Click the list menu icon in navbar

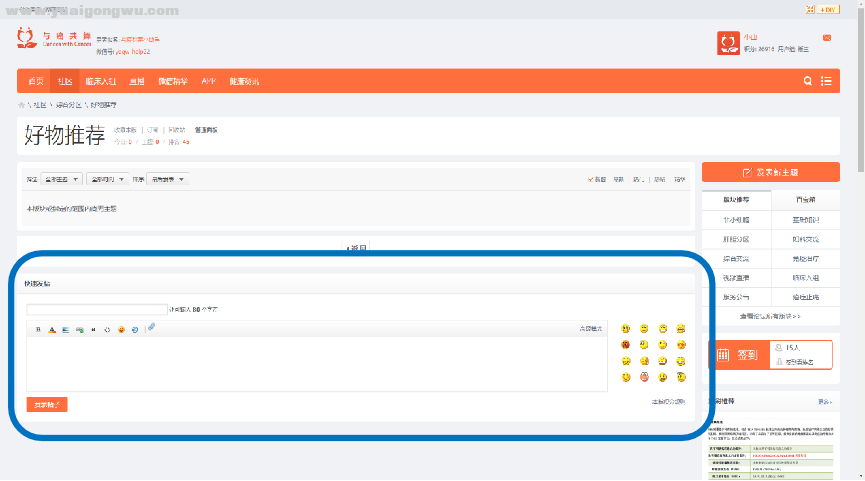[826, 81]
